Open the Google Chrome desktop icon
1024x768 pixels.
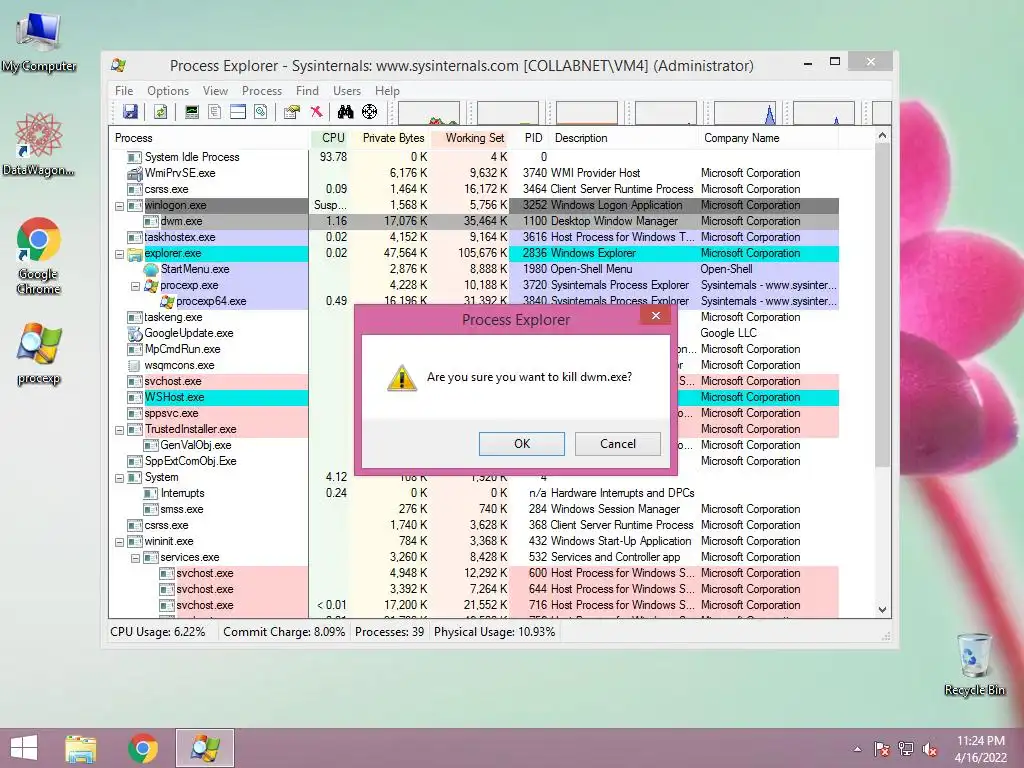(39, 255)
